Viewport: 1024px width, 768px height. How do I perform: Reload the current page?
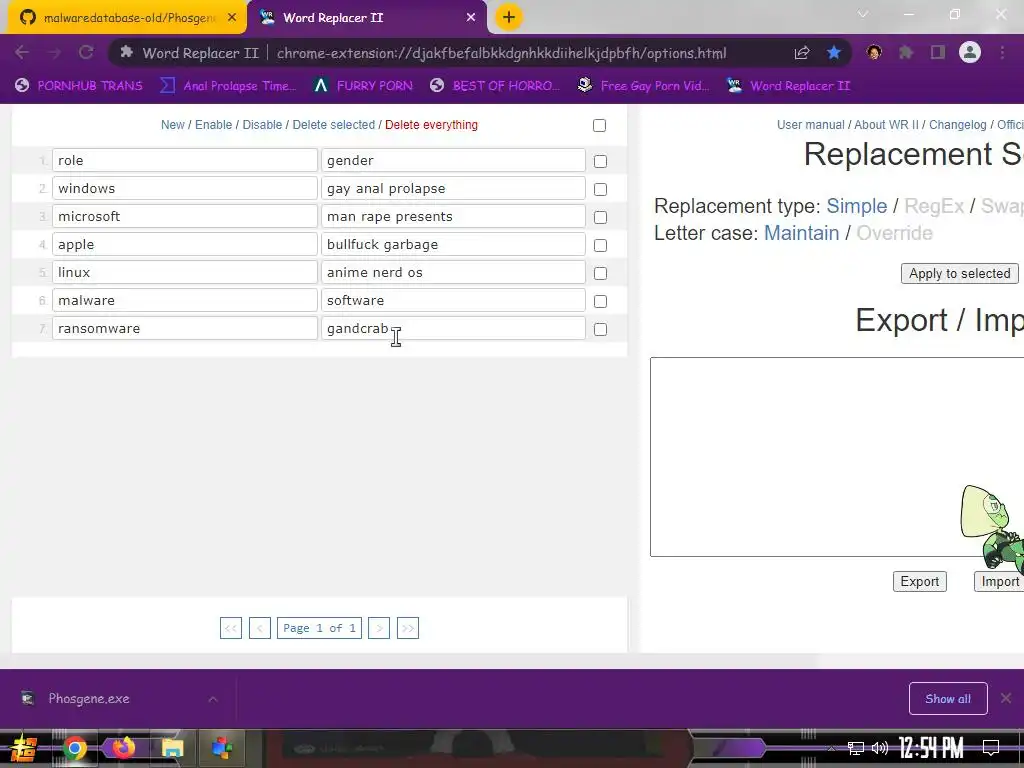coord(86,53)
